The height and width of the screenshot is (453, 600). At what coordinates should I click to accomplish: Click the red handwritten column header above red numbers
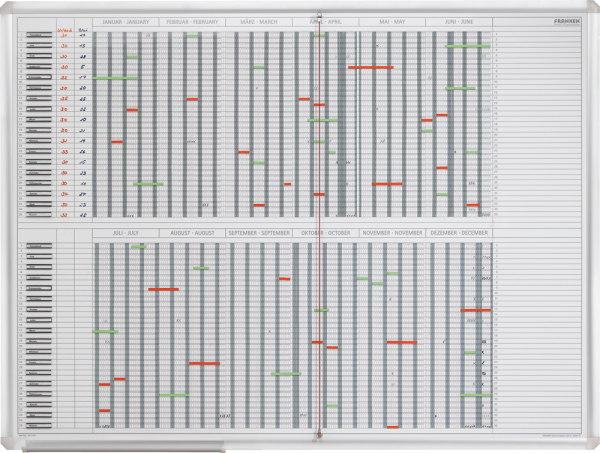65,30
